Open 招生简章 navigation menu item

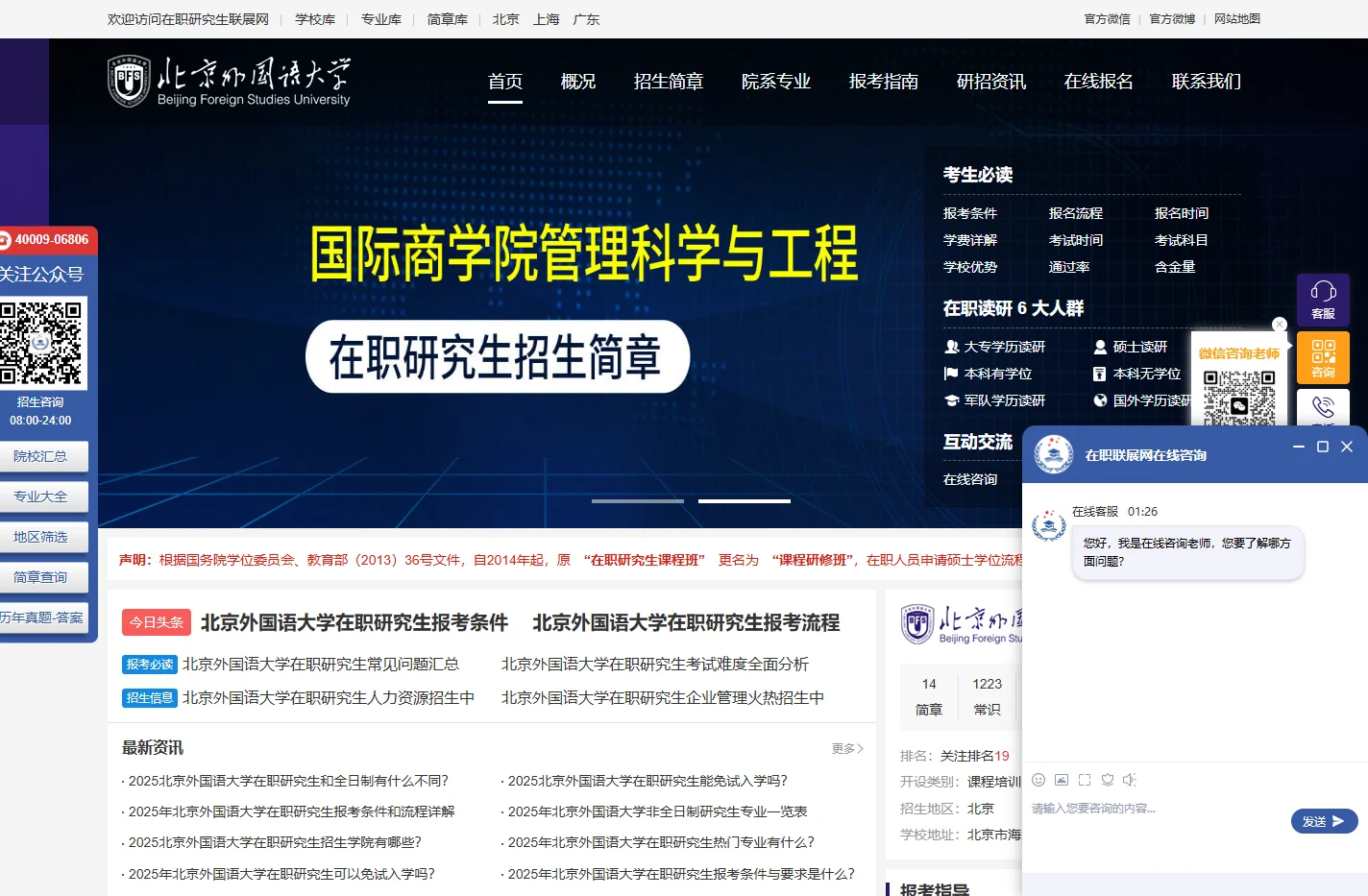click(x=669, y=82)
